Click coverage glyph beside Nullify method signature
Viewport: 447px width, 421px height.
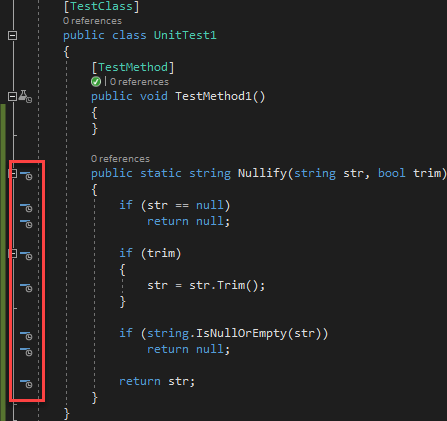26,175
